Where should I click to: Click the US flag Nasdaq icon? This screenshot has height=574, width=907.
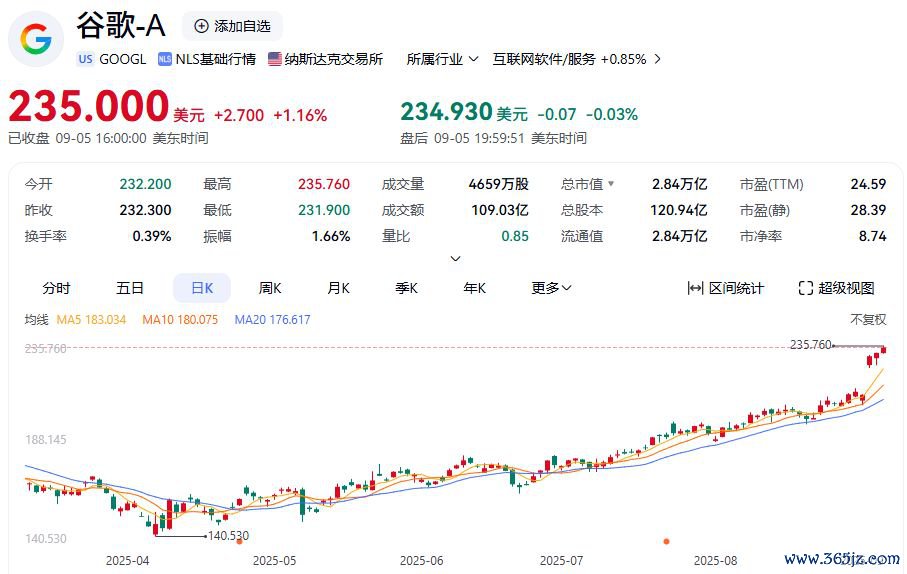coord(275,59)
